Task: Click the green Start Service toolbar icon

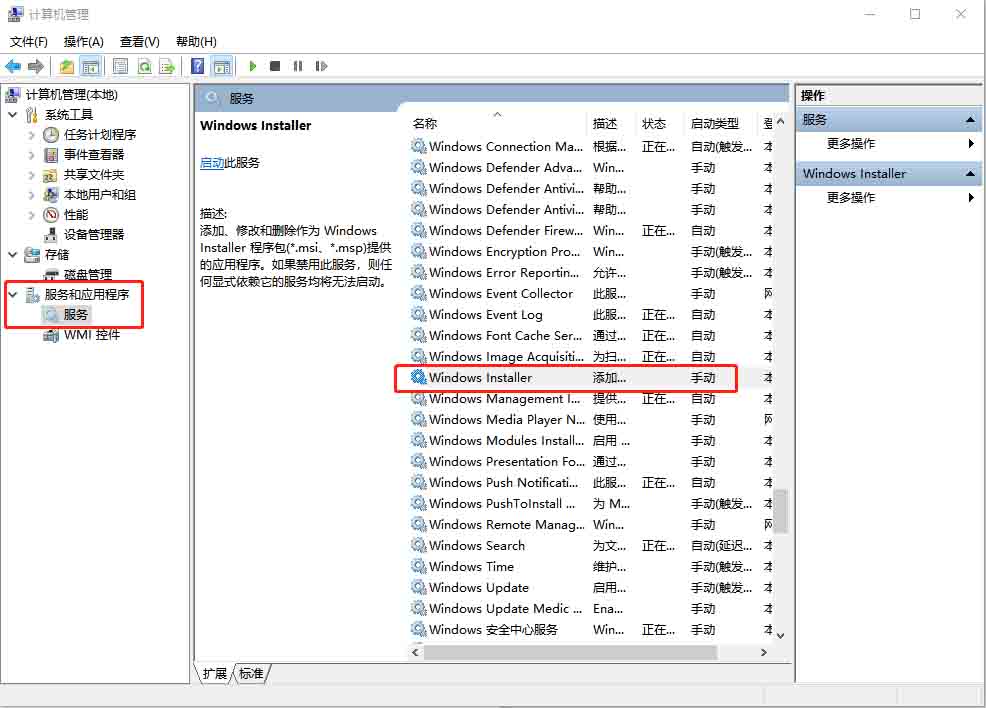Action: coord(253,66)
